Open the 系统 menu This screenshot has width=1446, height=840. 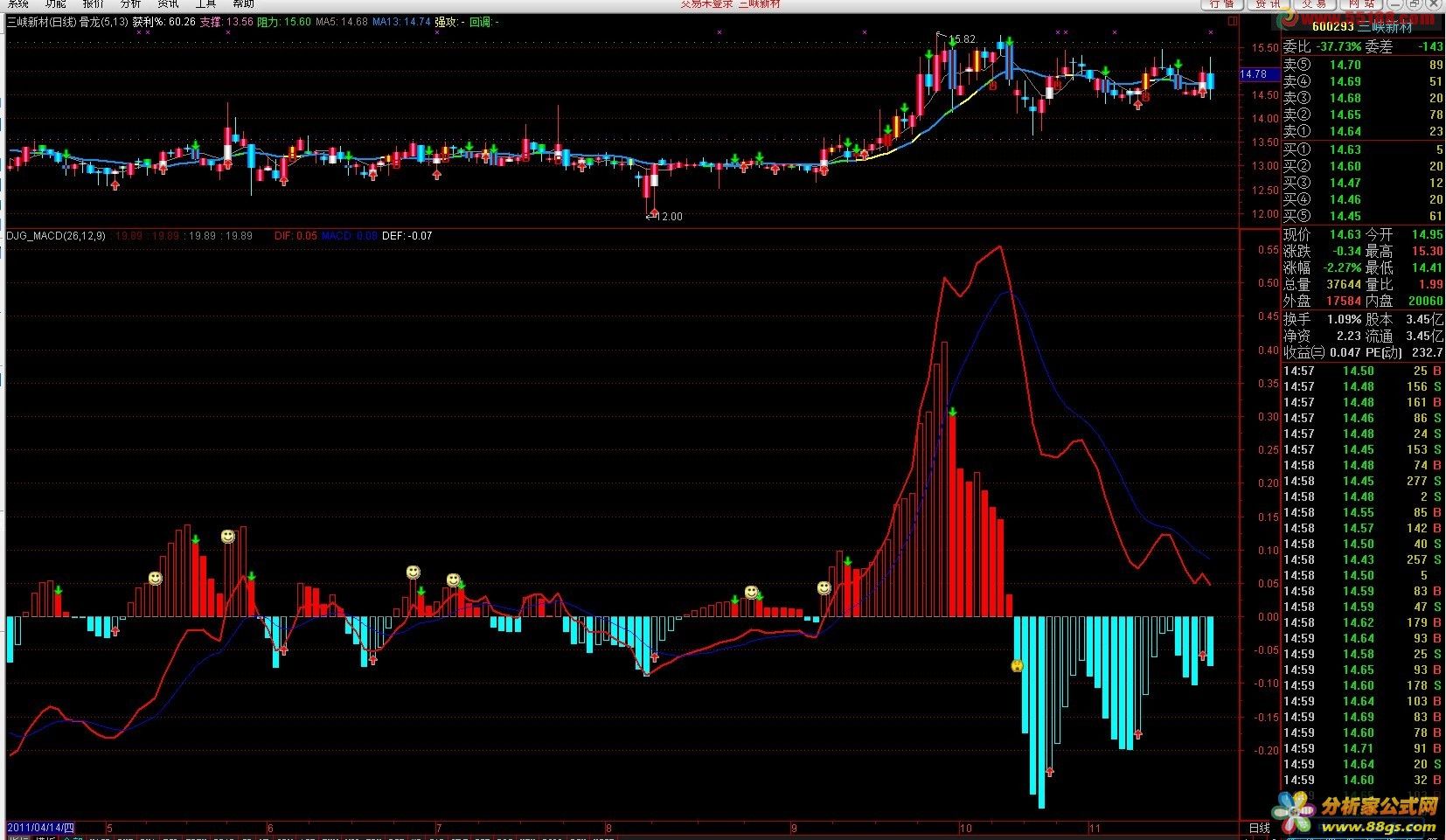(18, 4)
